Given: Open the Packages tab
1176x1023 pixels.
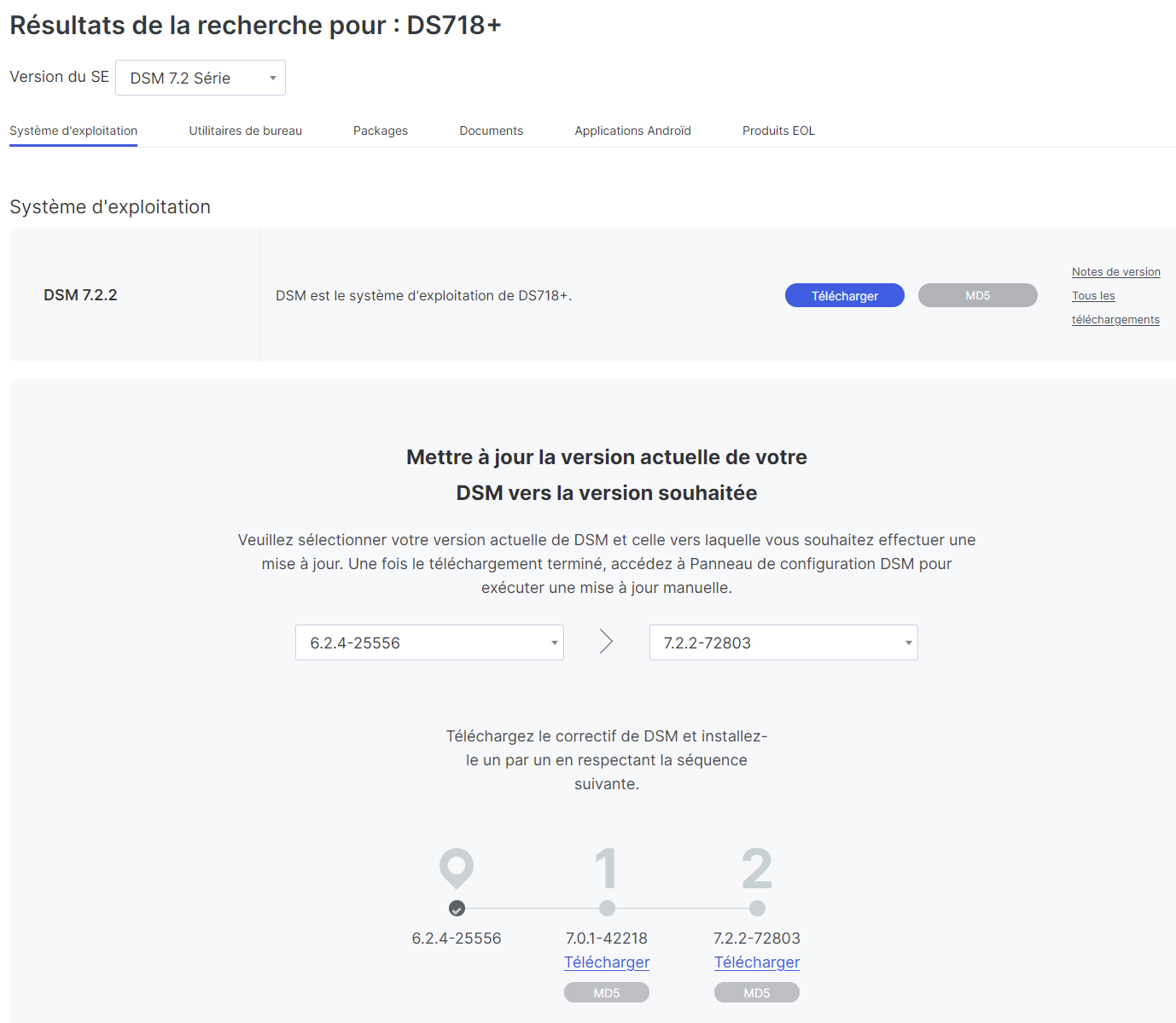Looking at the screenshot, I should coord(381,131).
